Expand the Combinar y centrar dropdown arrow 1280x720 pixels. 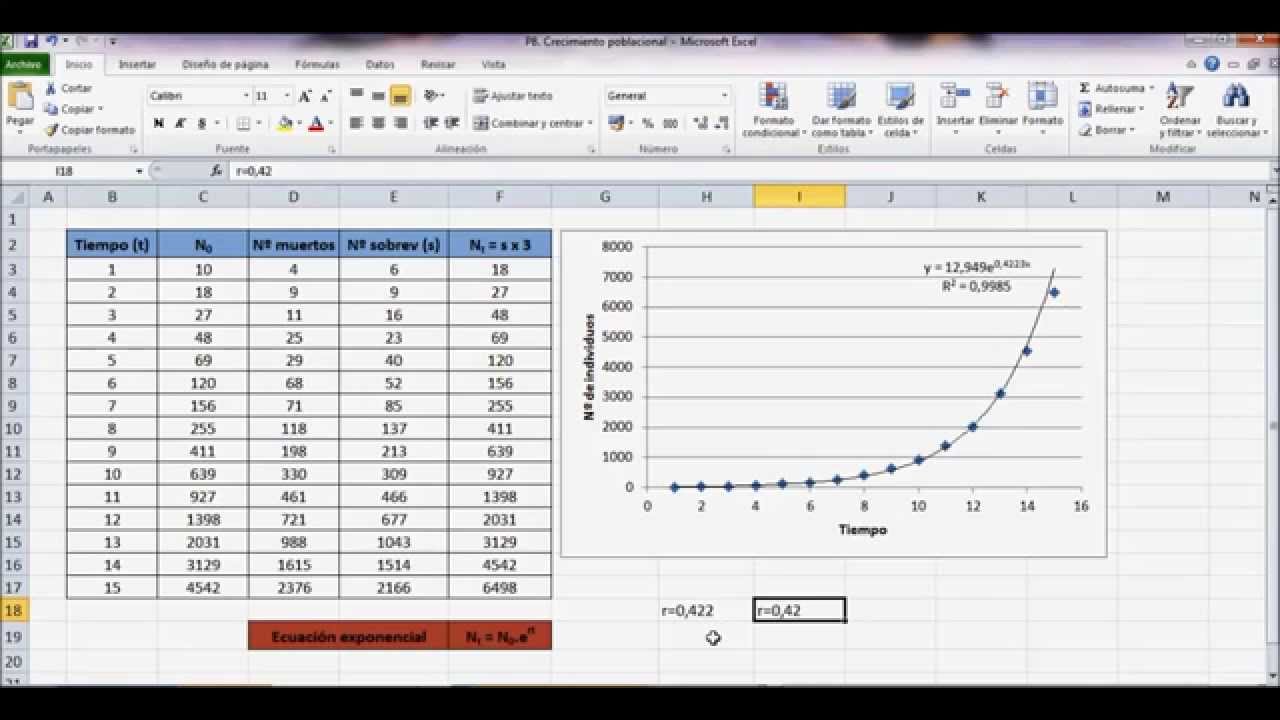point(590,123)
